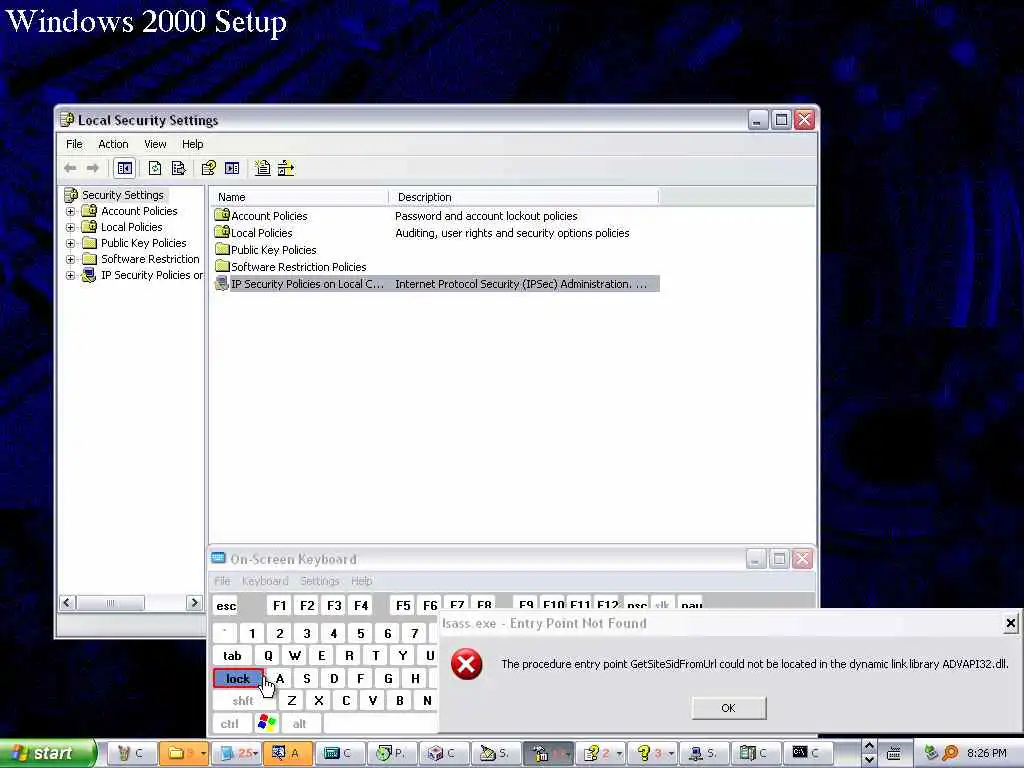
Task: Click the Refresh toolbar icon
Action: (155, 168)
